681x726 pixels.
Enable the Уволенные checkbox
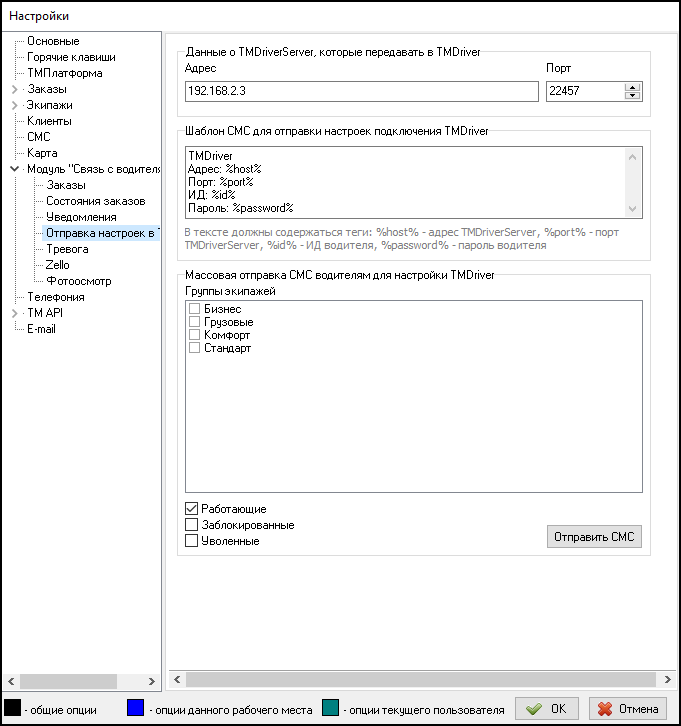coord(193,541)
